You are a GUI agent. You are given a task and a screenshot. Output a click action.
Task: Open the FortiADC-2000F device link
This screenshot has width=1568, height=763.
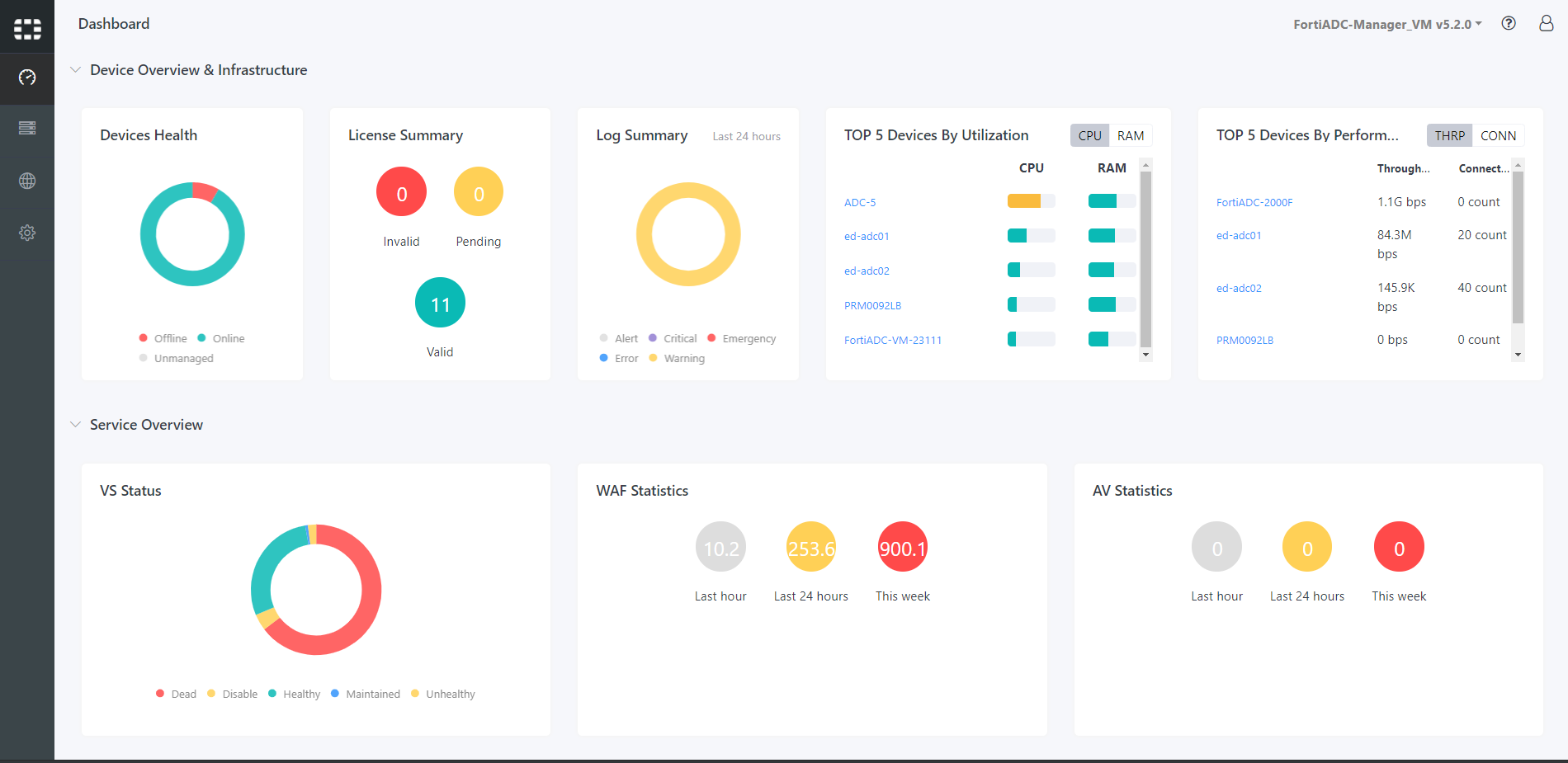(x=1254, y=202)
